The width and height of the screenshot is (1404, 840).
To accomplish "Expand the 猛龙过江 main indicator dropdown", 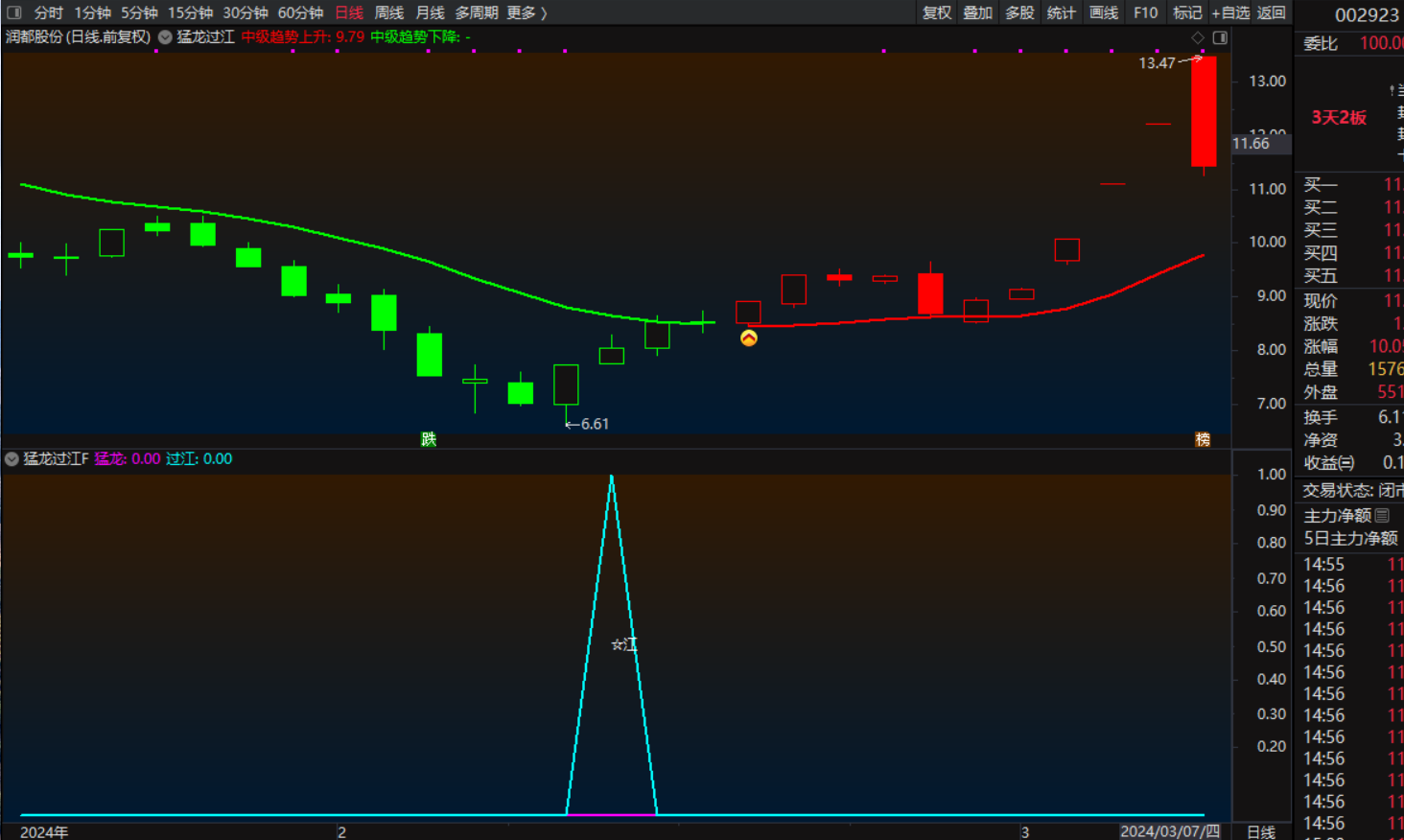I will pyautogui.click(x=165, y=37).
